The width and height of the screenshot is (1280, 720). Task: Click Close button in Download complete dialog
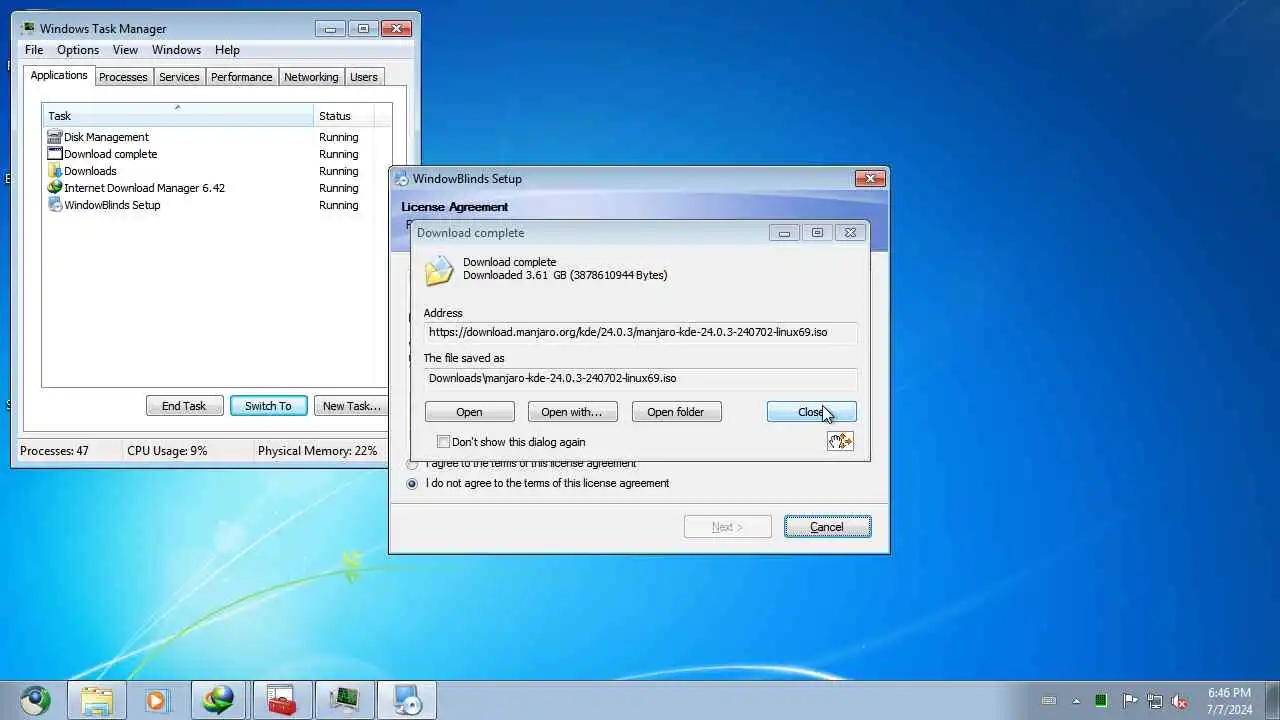(x=811, y=412)
